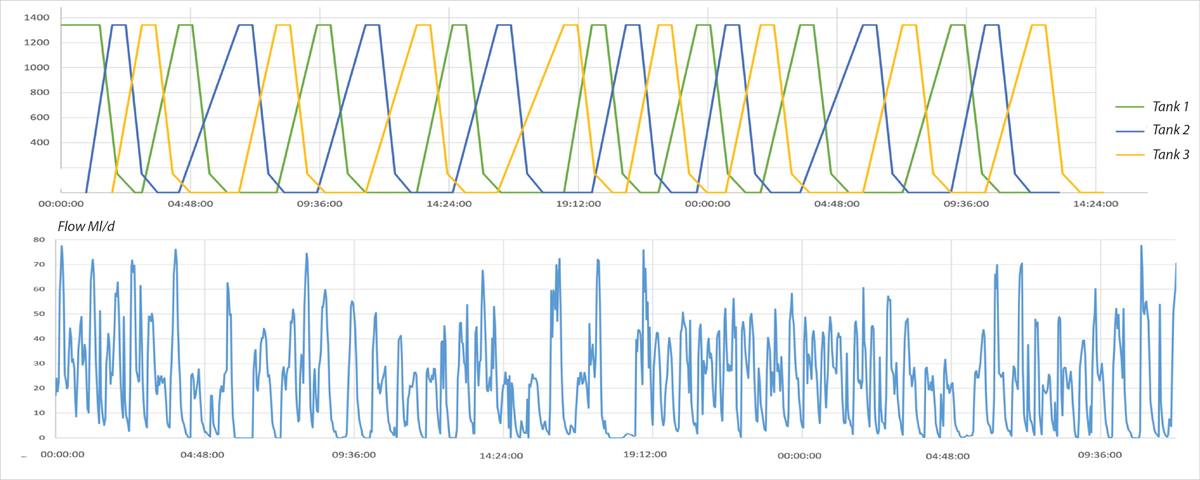Click 14:24:00 on the flow chart time axis
Screen dimensions: 1200x480
pyautogui.click(x=500, y=455)
